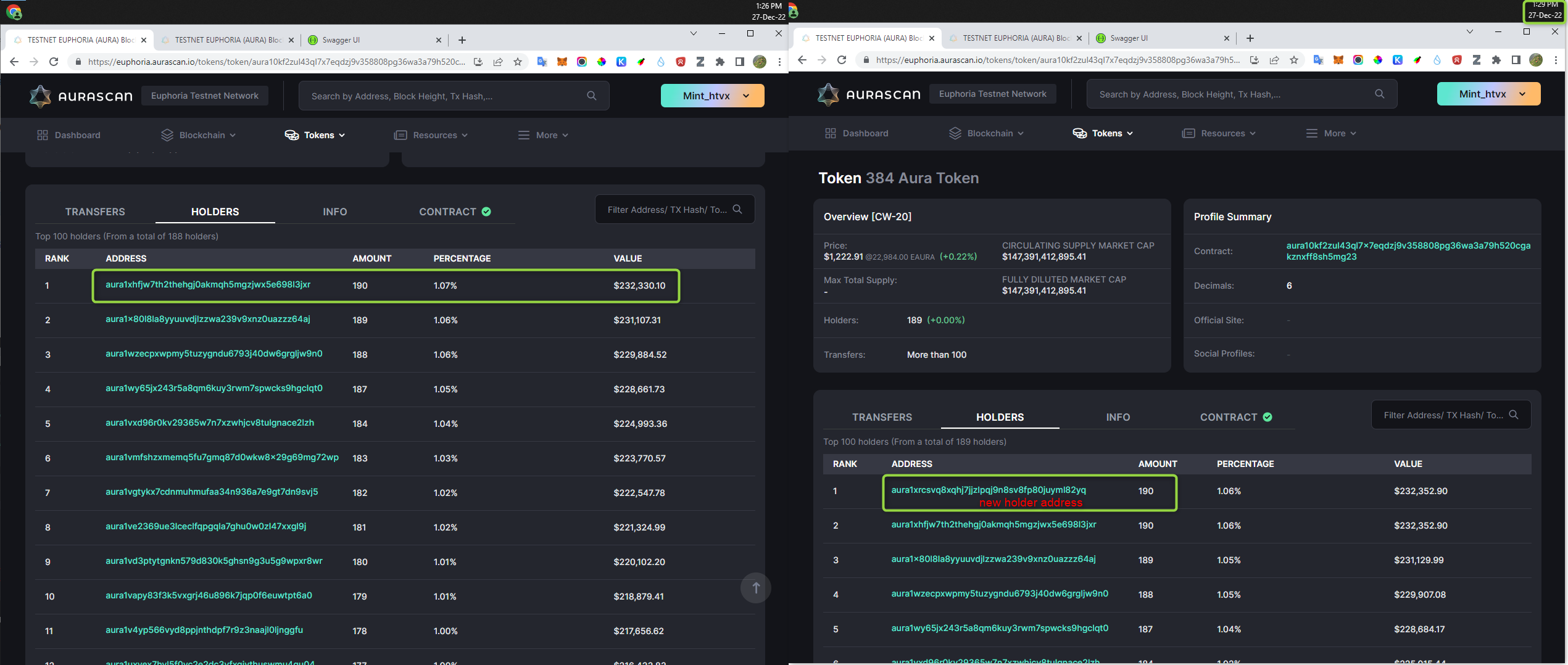Click filter search icon in right holders panel

1514,415
